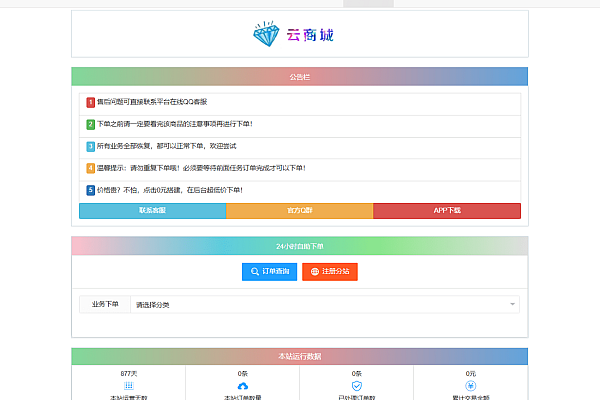
Task: Select the 业务下单 label tab
Action: (x=105, y=304)
